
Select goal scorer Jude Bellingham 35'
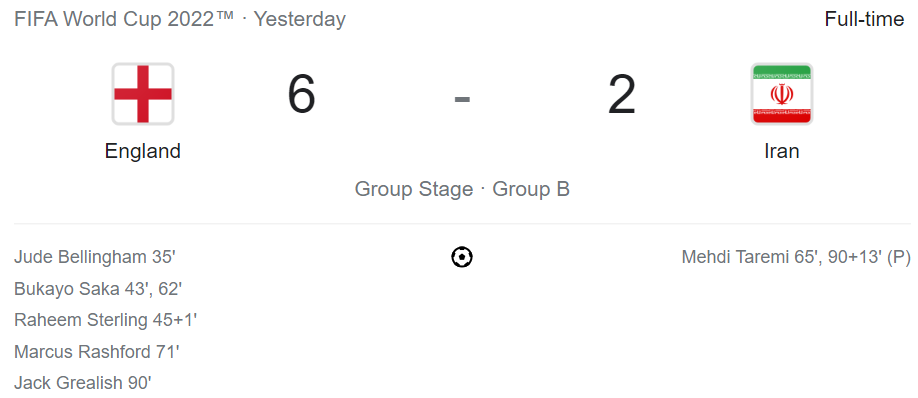95,257
